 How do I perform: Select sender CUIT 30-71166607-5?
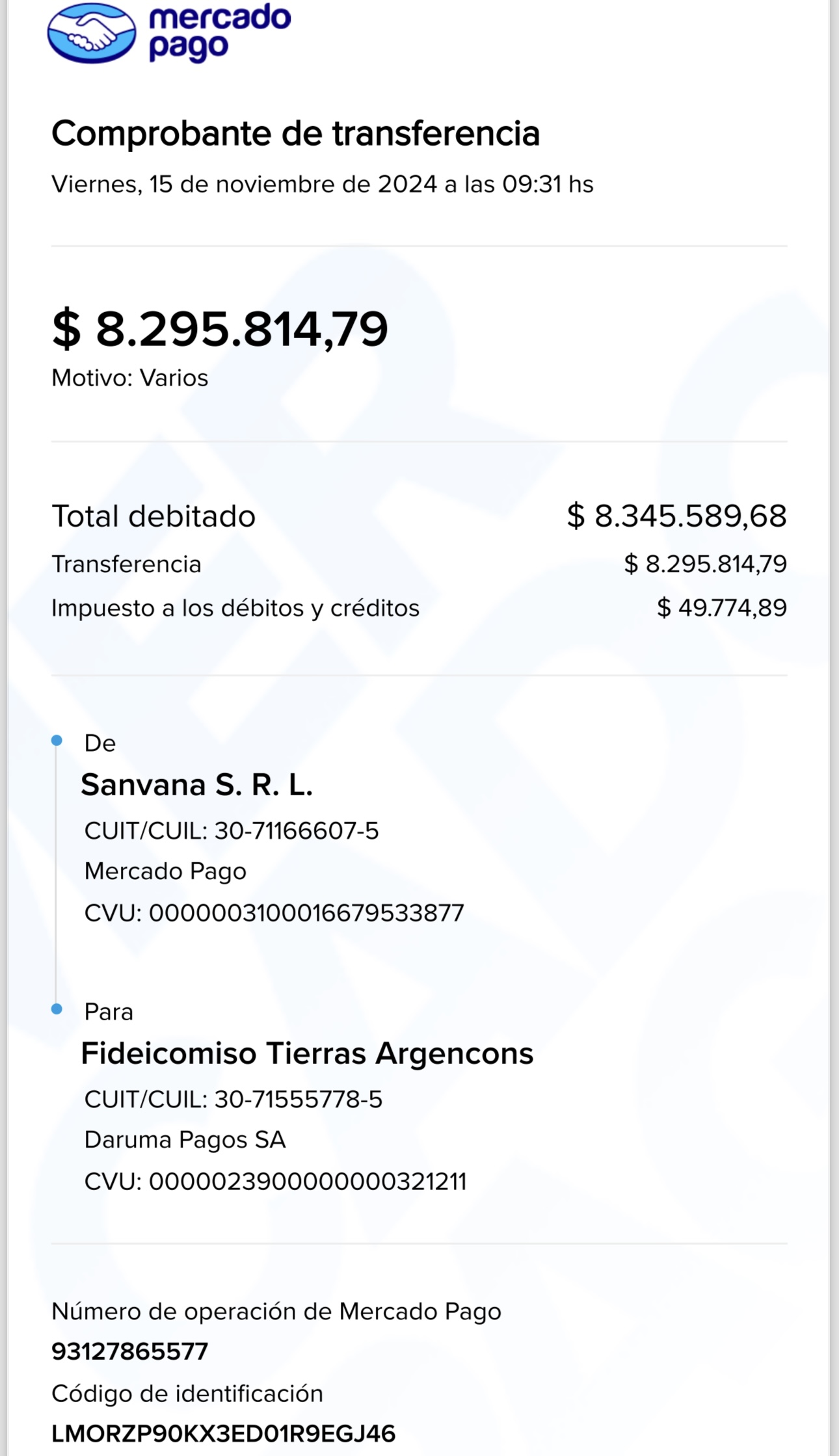[297, 831]
